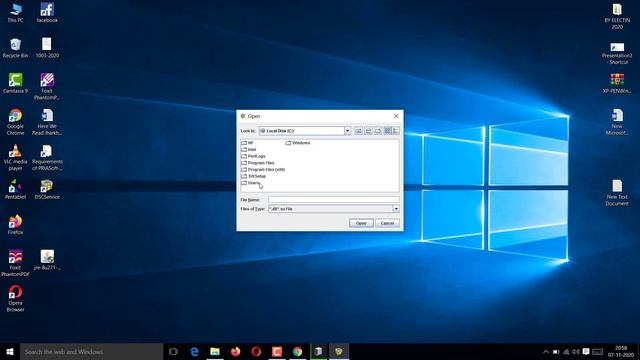The image size is (640, 360).
Task: Launch Pentablet desktop shortcut
Action: point(16,189)
